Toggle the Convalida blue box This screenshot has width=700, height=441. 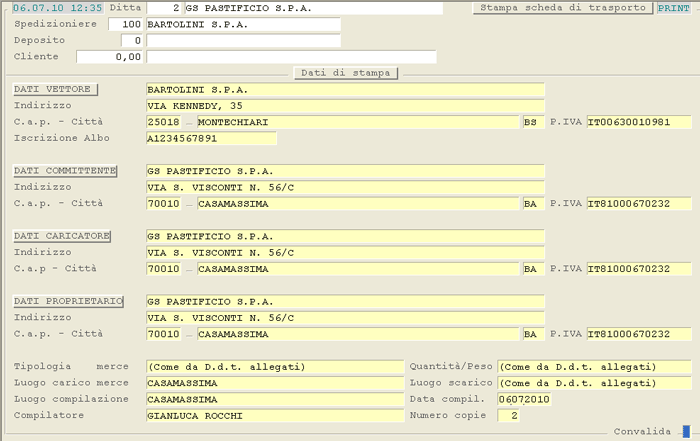pyautogui.click(x=686, y=431)
